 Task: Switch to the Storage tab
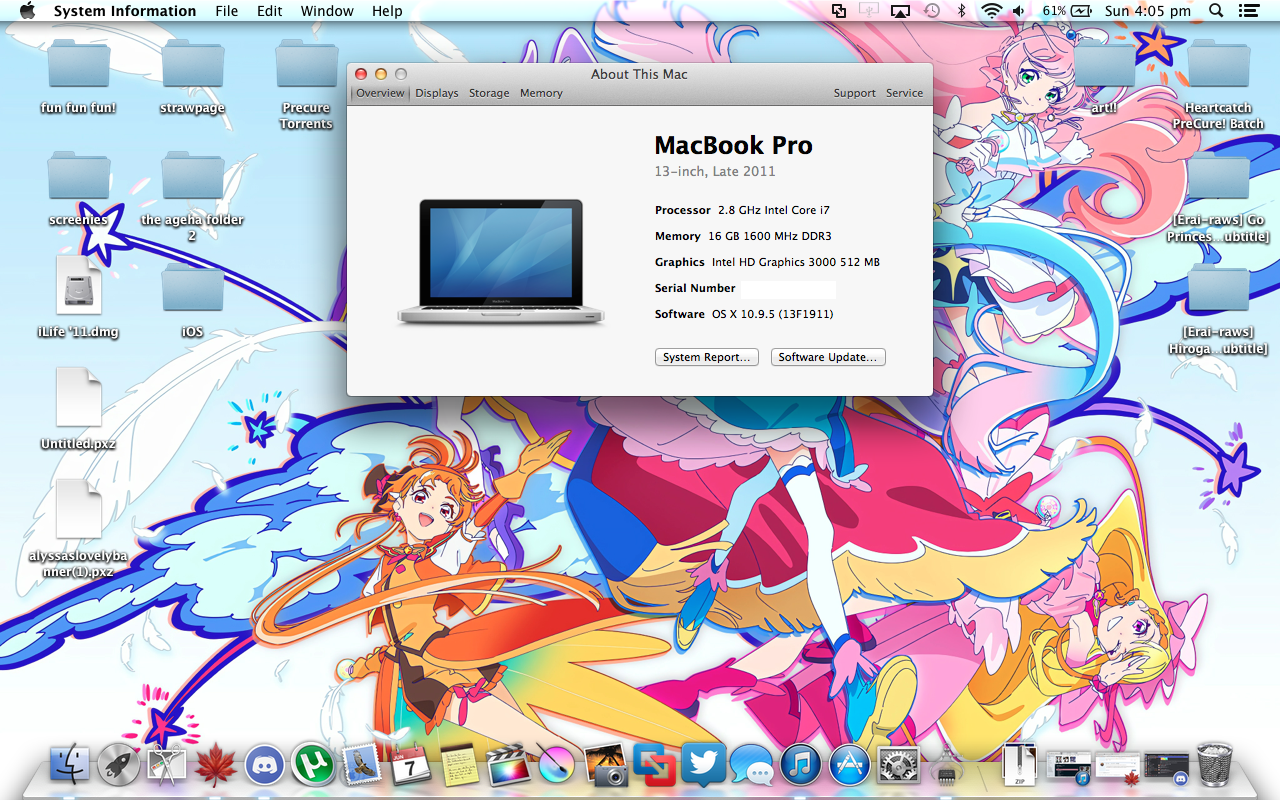(489, 93)
